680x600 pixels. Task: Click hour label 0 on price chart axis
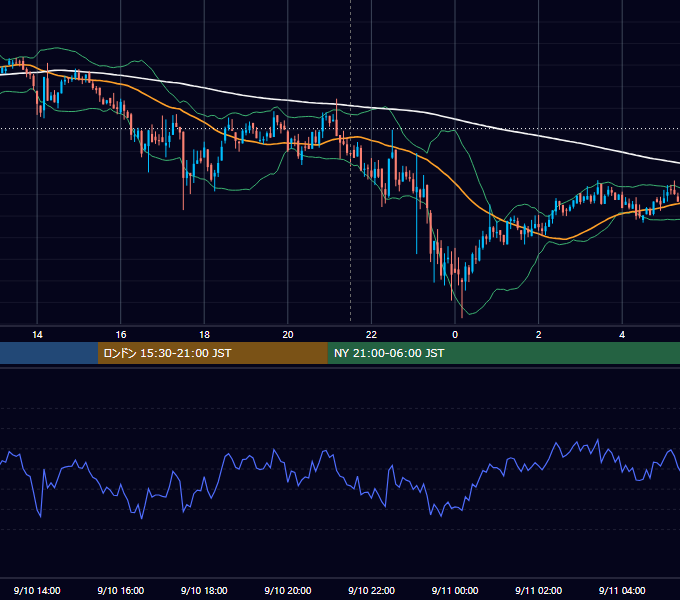click(x=455, y=335)
